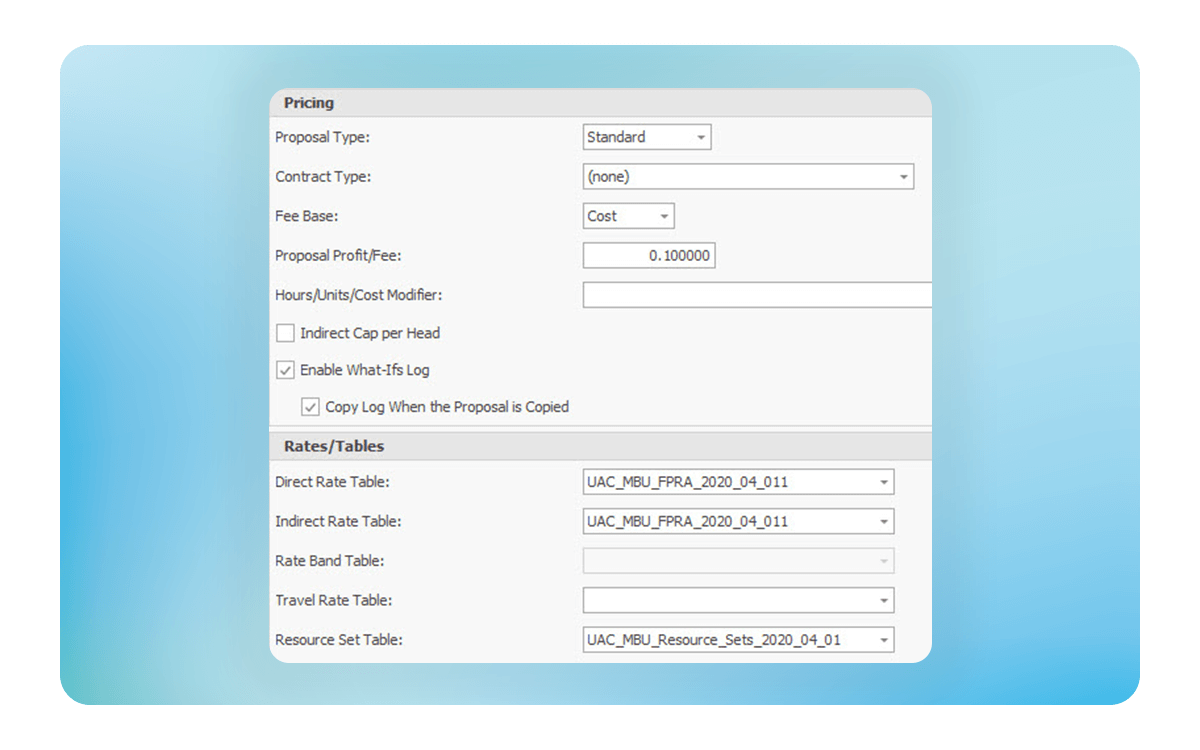Open the empty Travel Rate Table dropdown
This screenshot has height=750, width=1200.
[883, 601]
